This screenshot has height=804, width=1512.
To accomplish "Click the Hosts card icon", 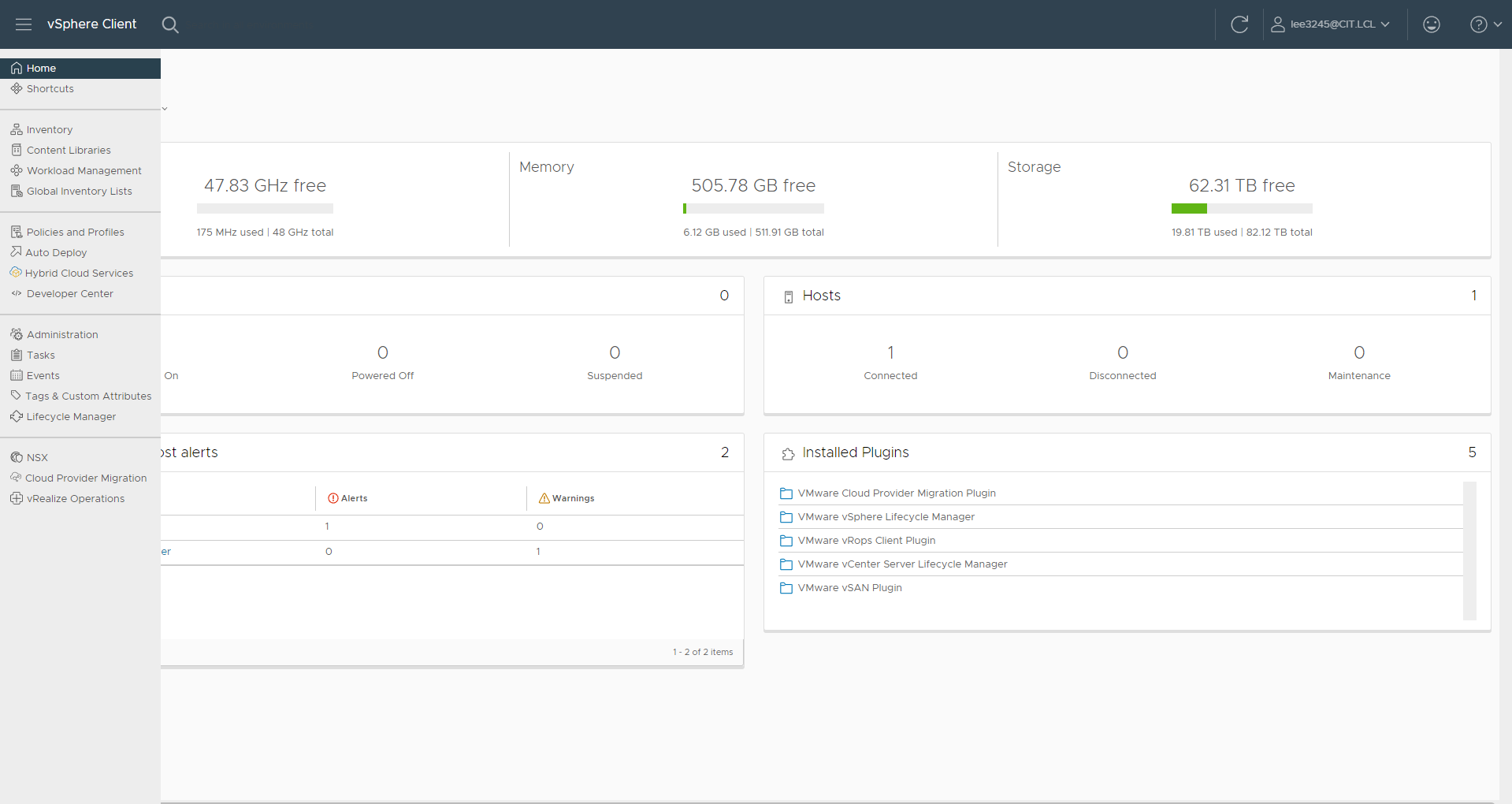I will 788,297.
